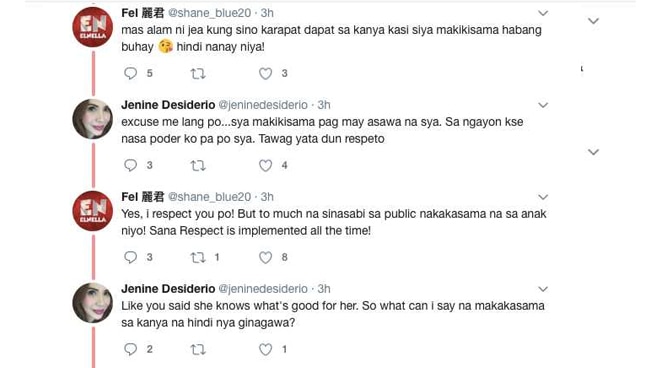Reply to Fel's tweet about jea

130,73
